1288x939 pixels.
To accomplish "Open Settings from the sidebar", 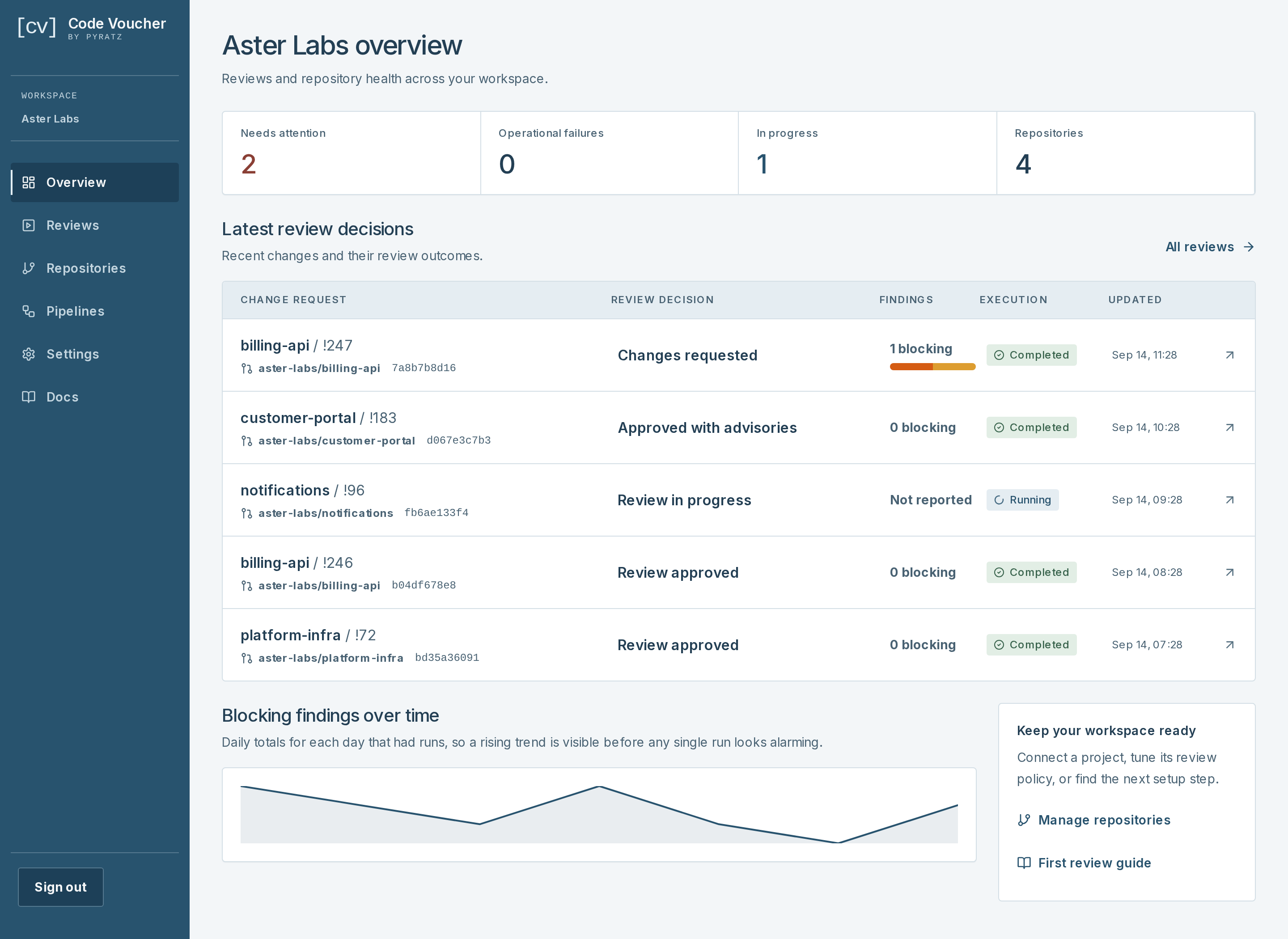I will click(x=94, y=354).
